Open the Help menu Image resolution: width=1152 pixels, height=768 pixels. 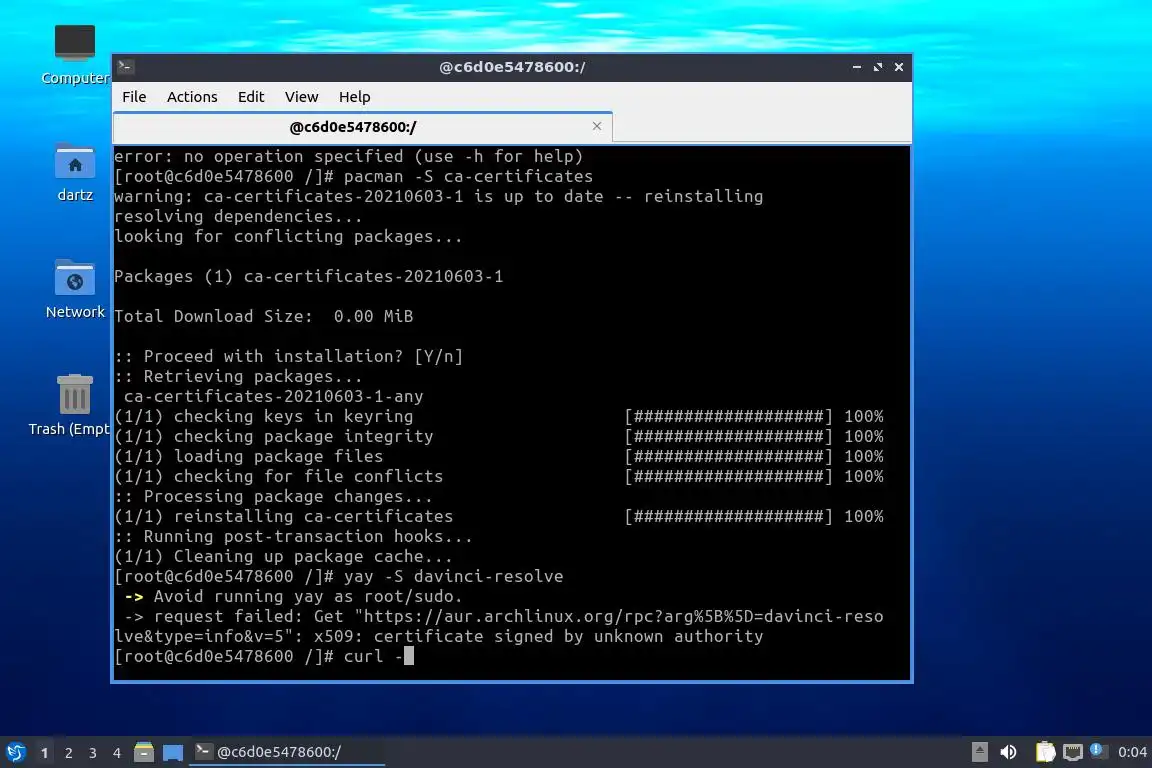pos(354,97)
